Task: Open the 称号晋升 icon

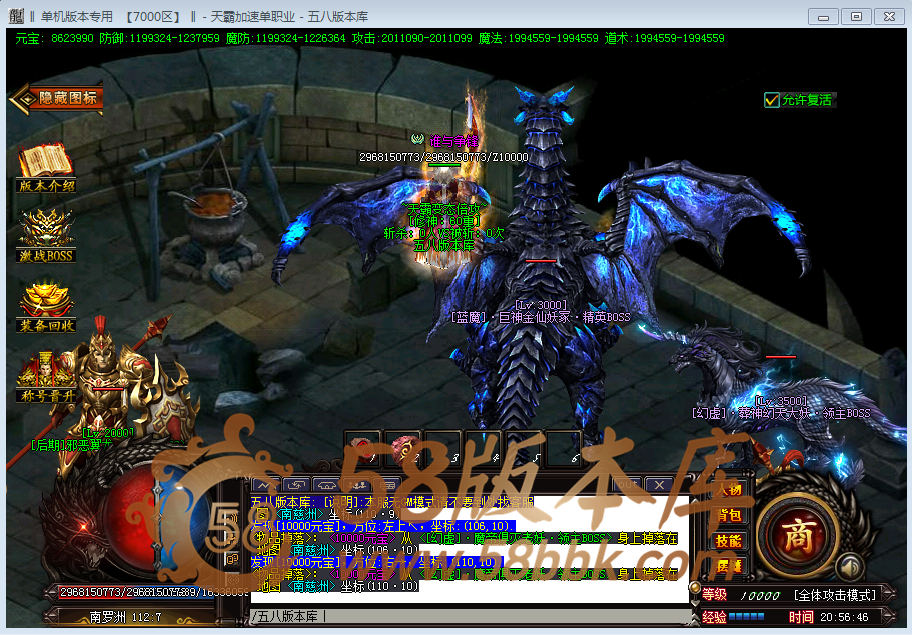Action: pos(46,377)
